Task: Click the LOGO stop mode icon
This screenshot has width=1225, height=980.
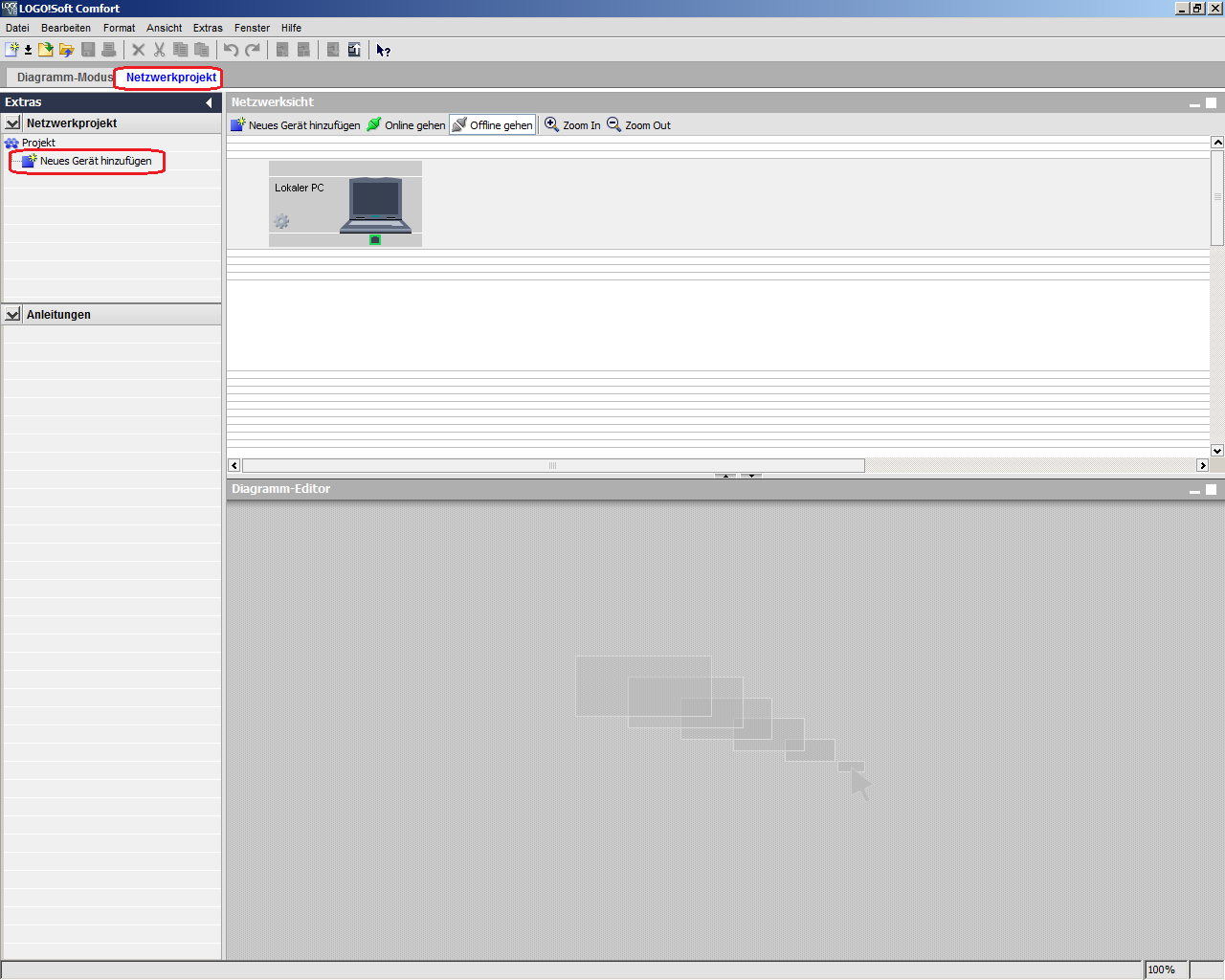Action: (303, 50)
